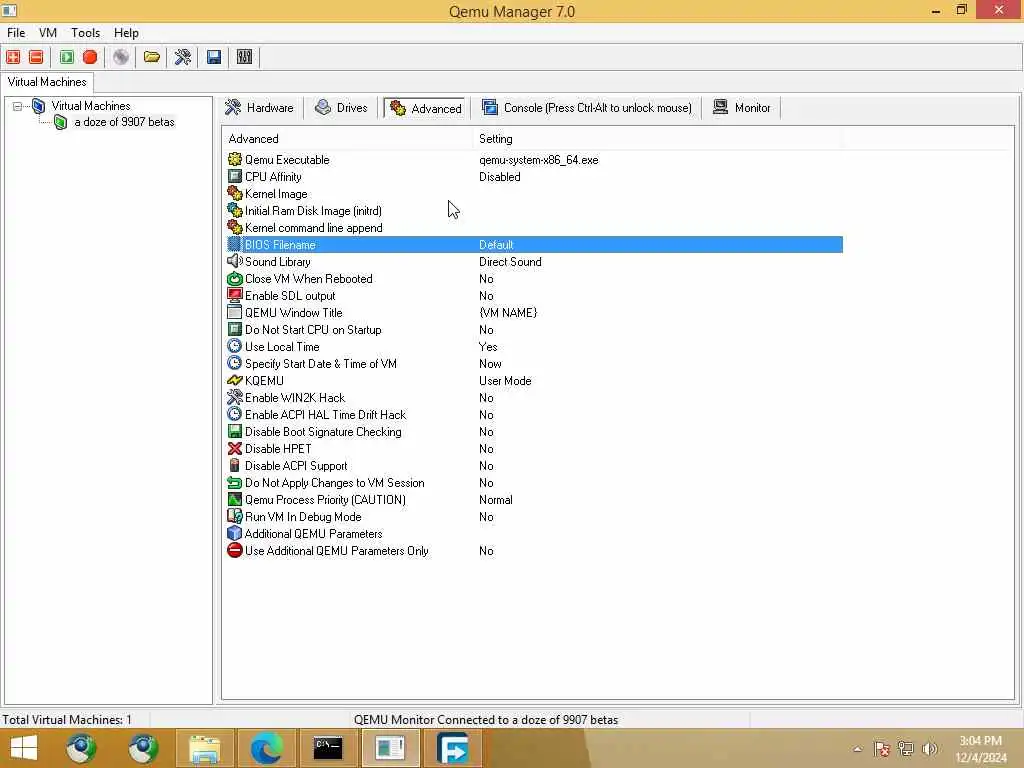Select the Enable ACPI HAL Time Drift Hack row
This screenshot has width=1024, height=768.
[x=534, y=415]
